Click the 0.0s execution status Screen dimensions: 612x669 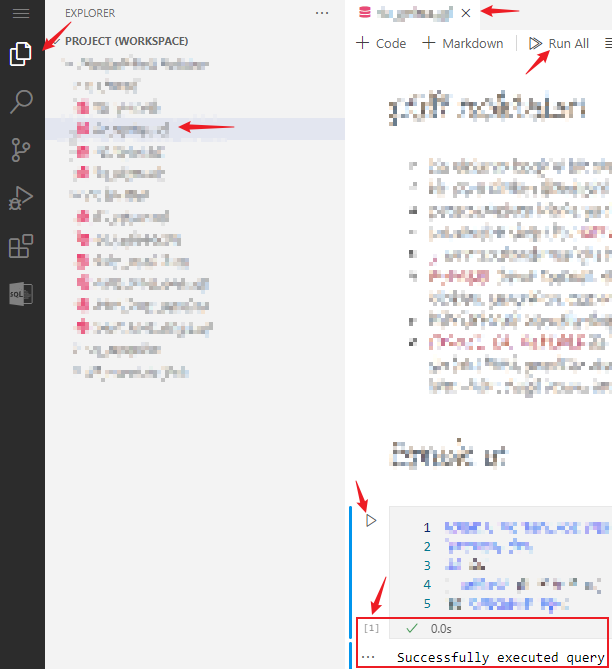click(x=441, y=628)
